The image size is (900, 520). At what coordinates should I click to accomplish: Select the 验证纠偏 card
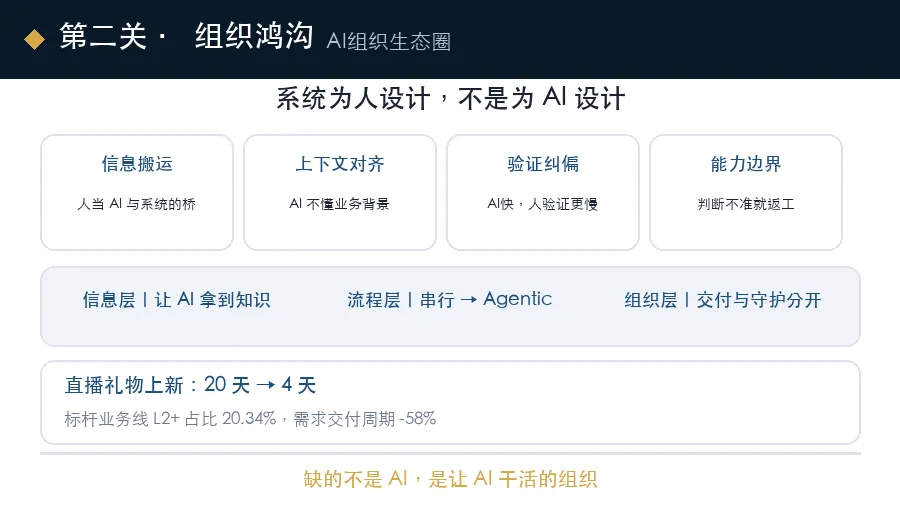pyautogui.click(x=543, y=192)
